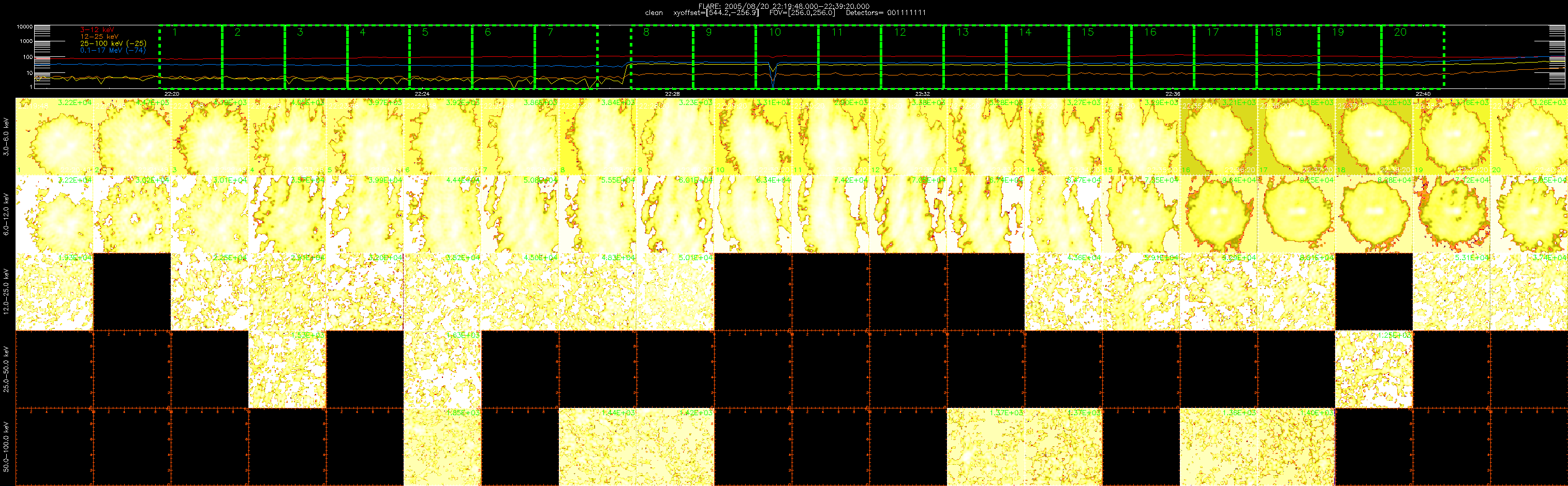Click the '50.0-100.0 keV' row label
Viewport: 1568px width, 486px height.
(x=6, y=447)
